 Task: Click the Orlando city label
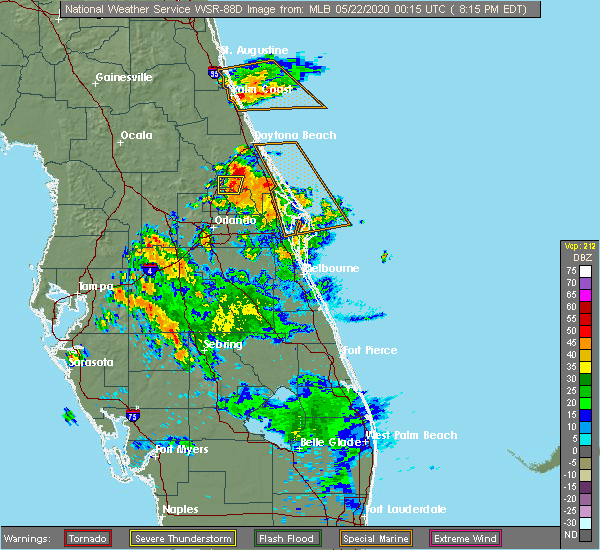tap(235, 220)
